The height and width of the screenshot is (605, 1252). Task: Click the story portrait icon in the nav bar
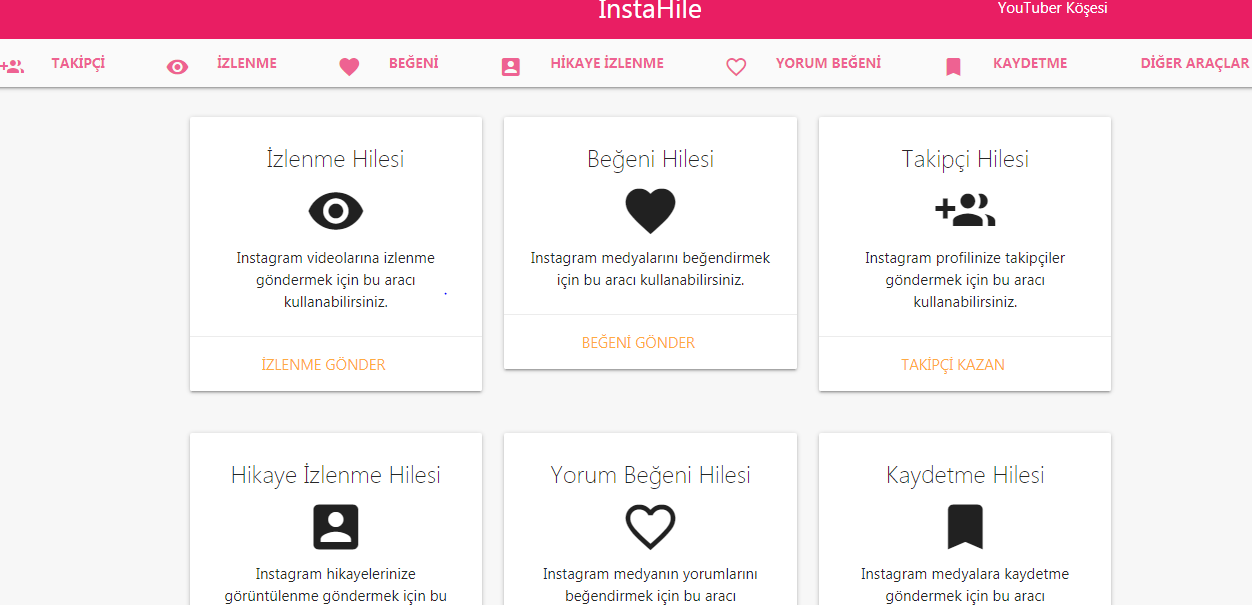(511, 67)
